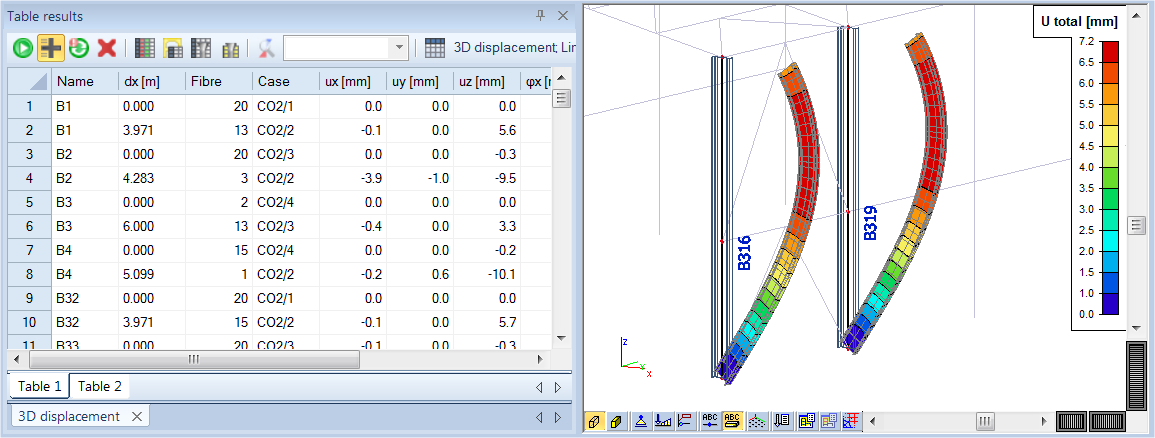
Task: Click the supports display icon in view toolbar
Action: pyautogui.click(x=640, y=421)
